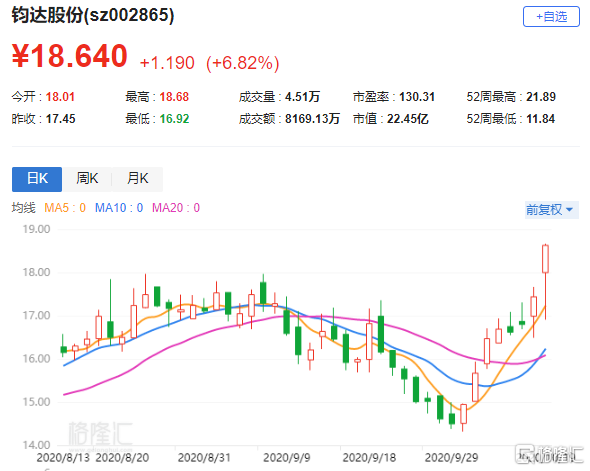Click the change value +1.190
The image size is (590, 471).
[167, 63]
